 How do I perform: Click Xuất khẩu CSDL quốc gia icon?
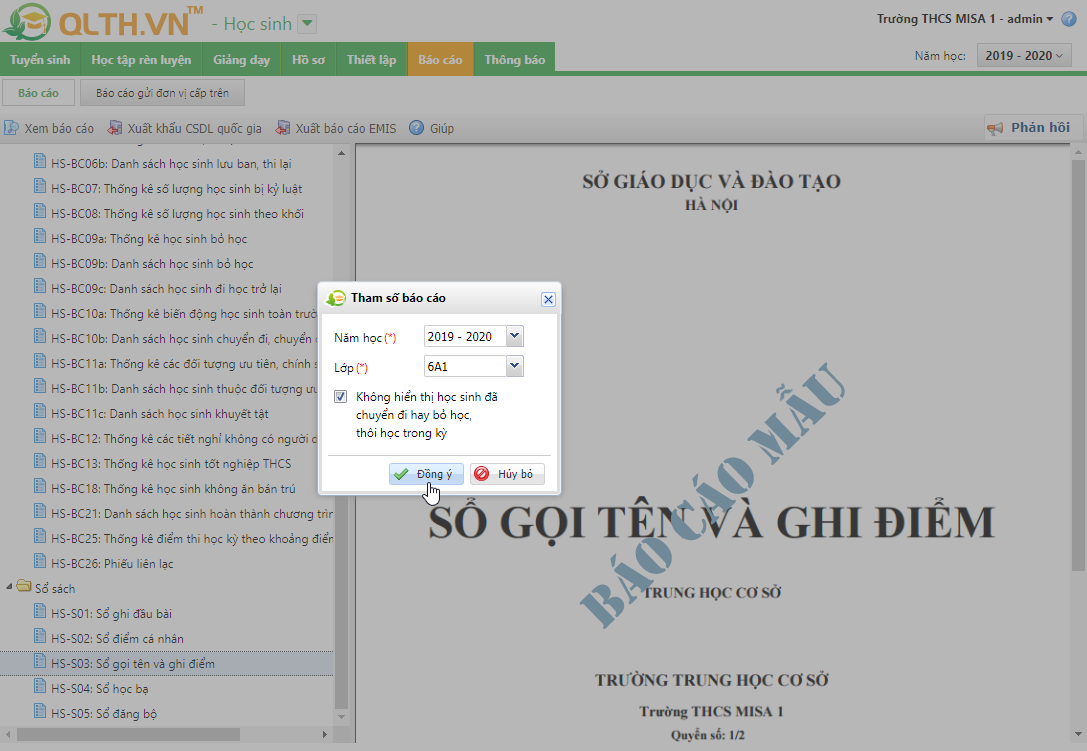114,128
